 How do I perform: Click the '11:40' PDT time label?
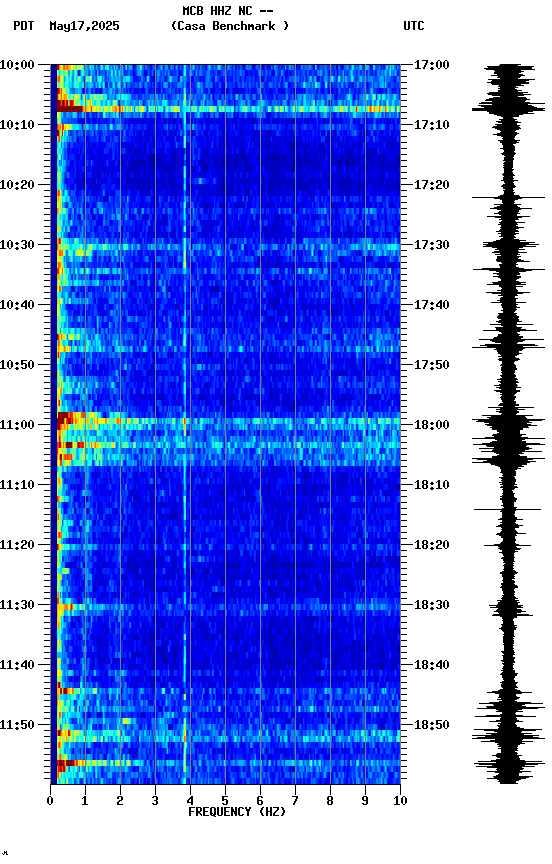pos(17,666)
